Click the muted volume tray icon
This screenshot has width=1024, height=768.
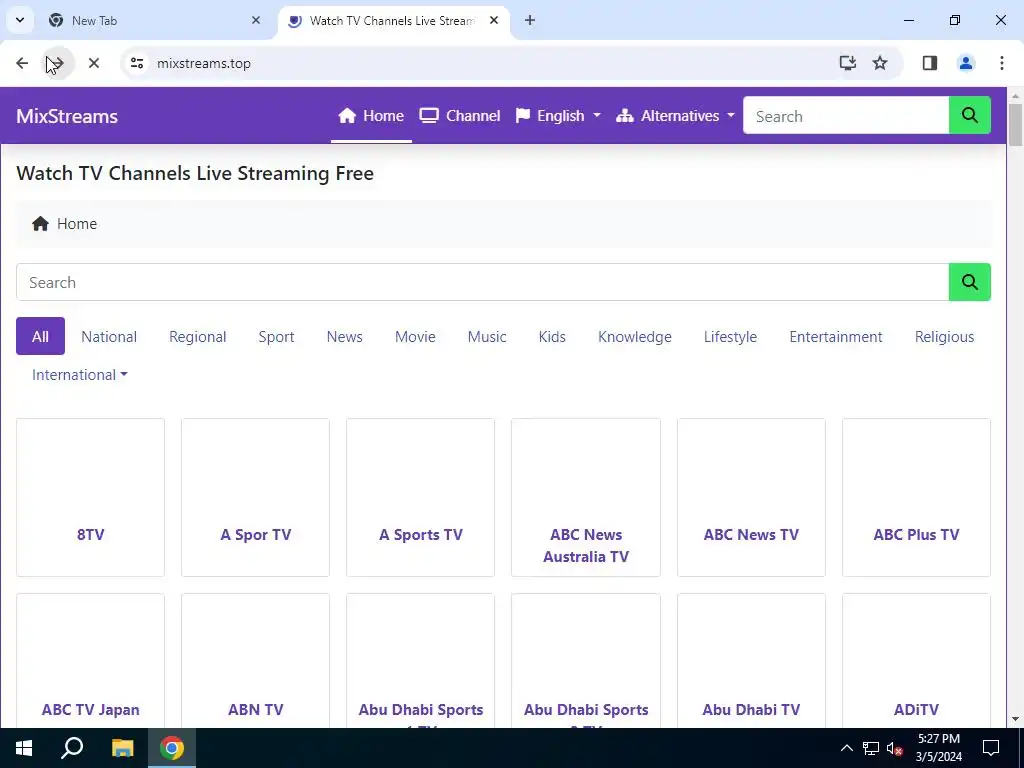click(x=894, y=748)
